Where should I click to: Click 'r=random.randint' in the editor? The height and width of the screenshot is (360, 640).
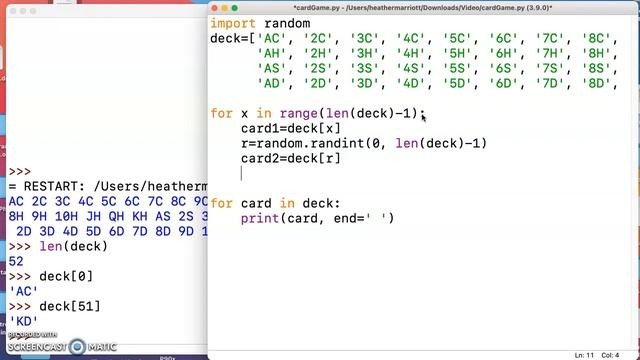[x=302, y=144]
